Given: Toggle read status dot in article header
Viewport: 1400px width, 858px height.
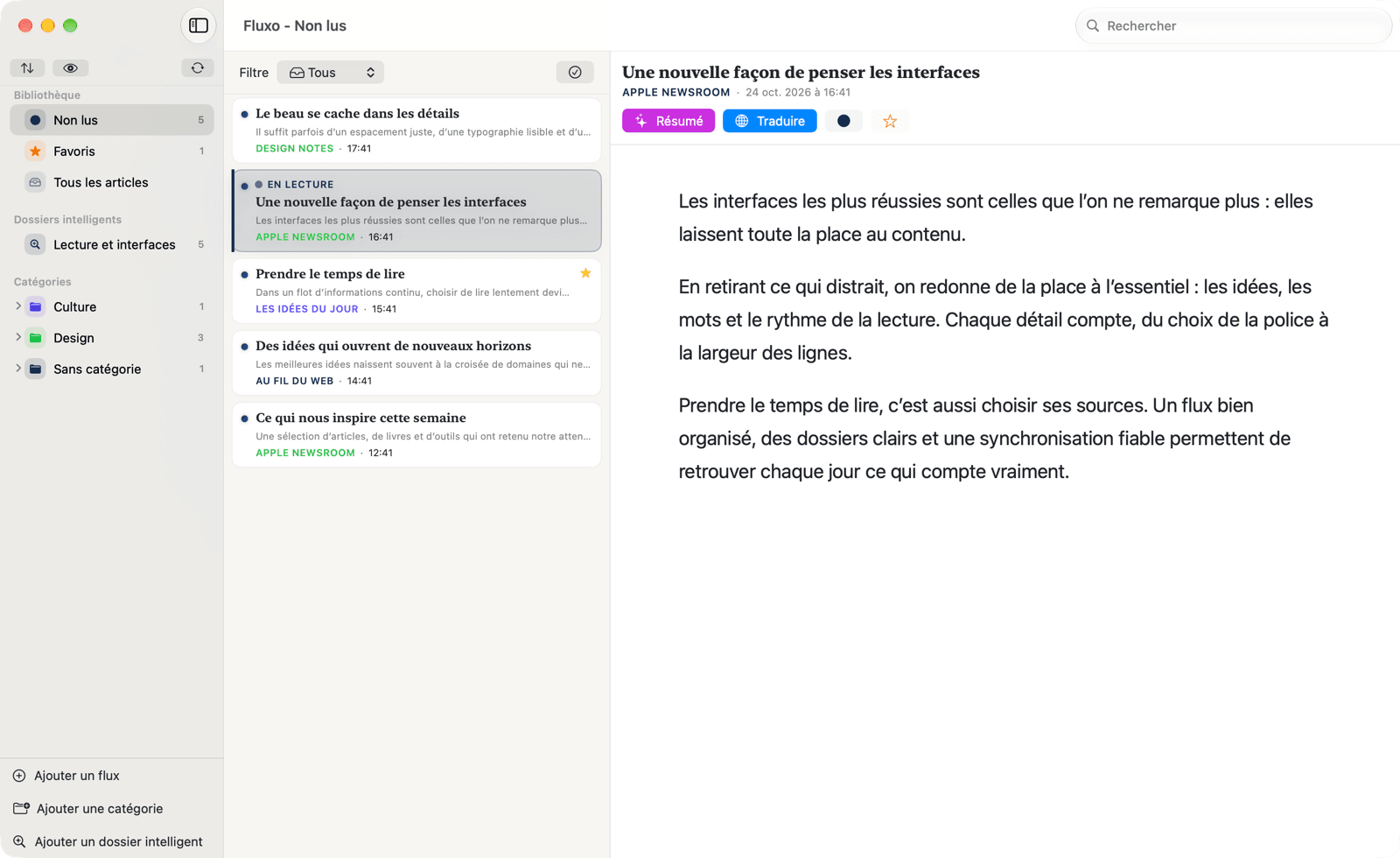Looking at the screenshot, I should click(x=843, y=121).
